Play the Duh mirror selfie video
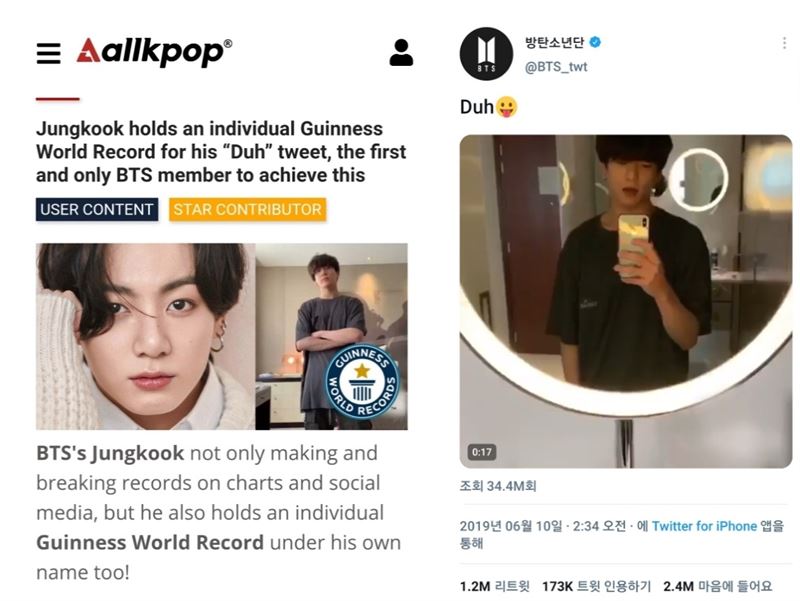The image size is (800, 601). click(x=626, y=301)
